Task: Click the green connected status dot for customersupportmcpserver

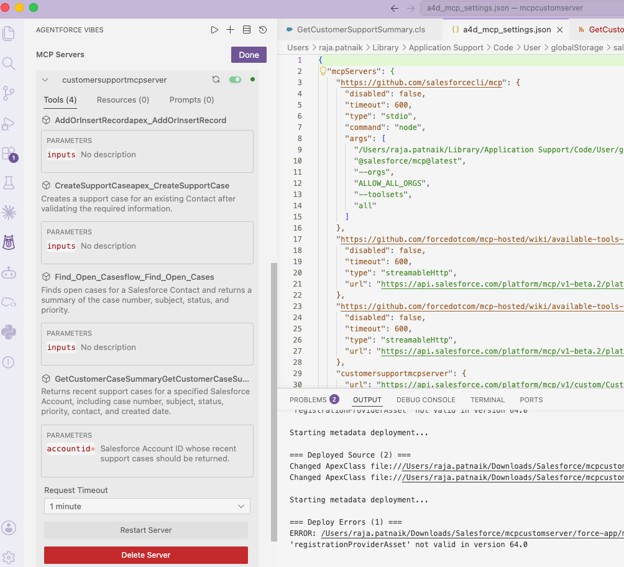Action: pyautogui.click(x=252, y=80)
